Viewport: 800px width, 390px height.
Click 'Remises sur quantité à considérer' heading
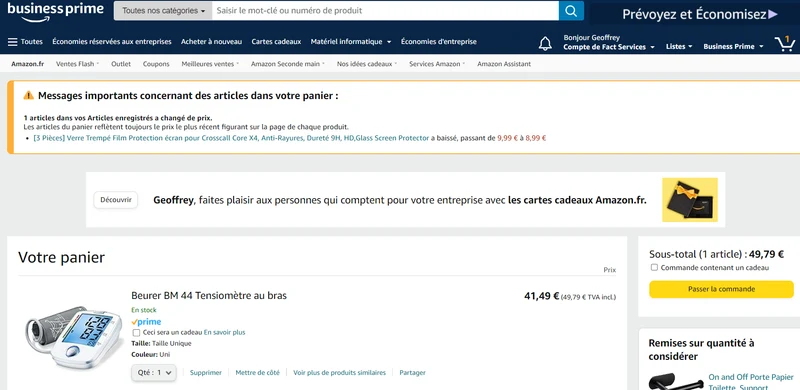pyautogui.click(x=701, y=349)
